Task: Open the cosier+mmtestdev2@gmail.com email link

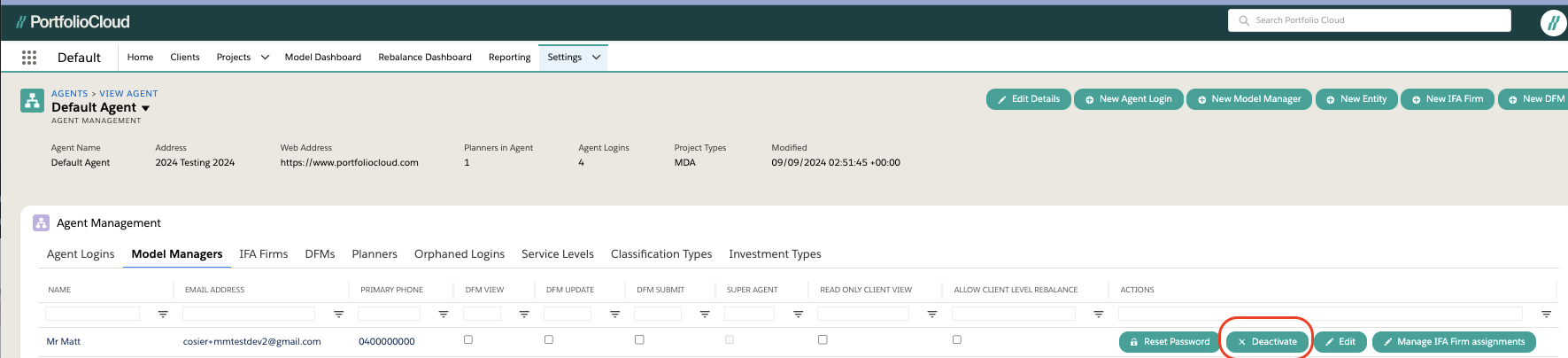Action: click(252, 342)
